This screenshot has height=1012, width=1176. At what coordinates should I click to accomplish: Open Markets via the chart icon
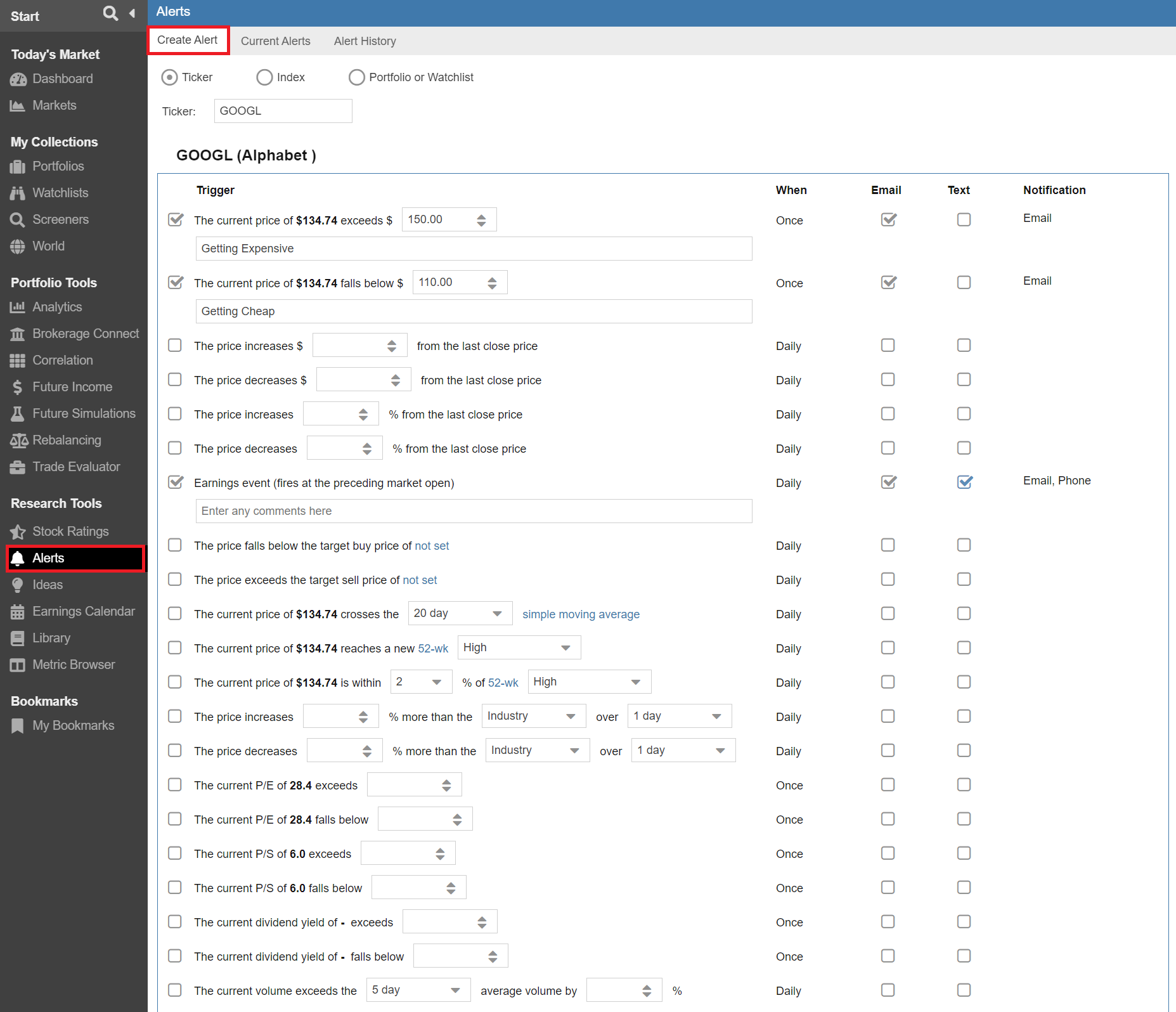[18, 106]
